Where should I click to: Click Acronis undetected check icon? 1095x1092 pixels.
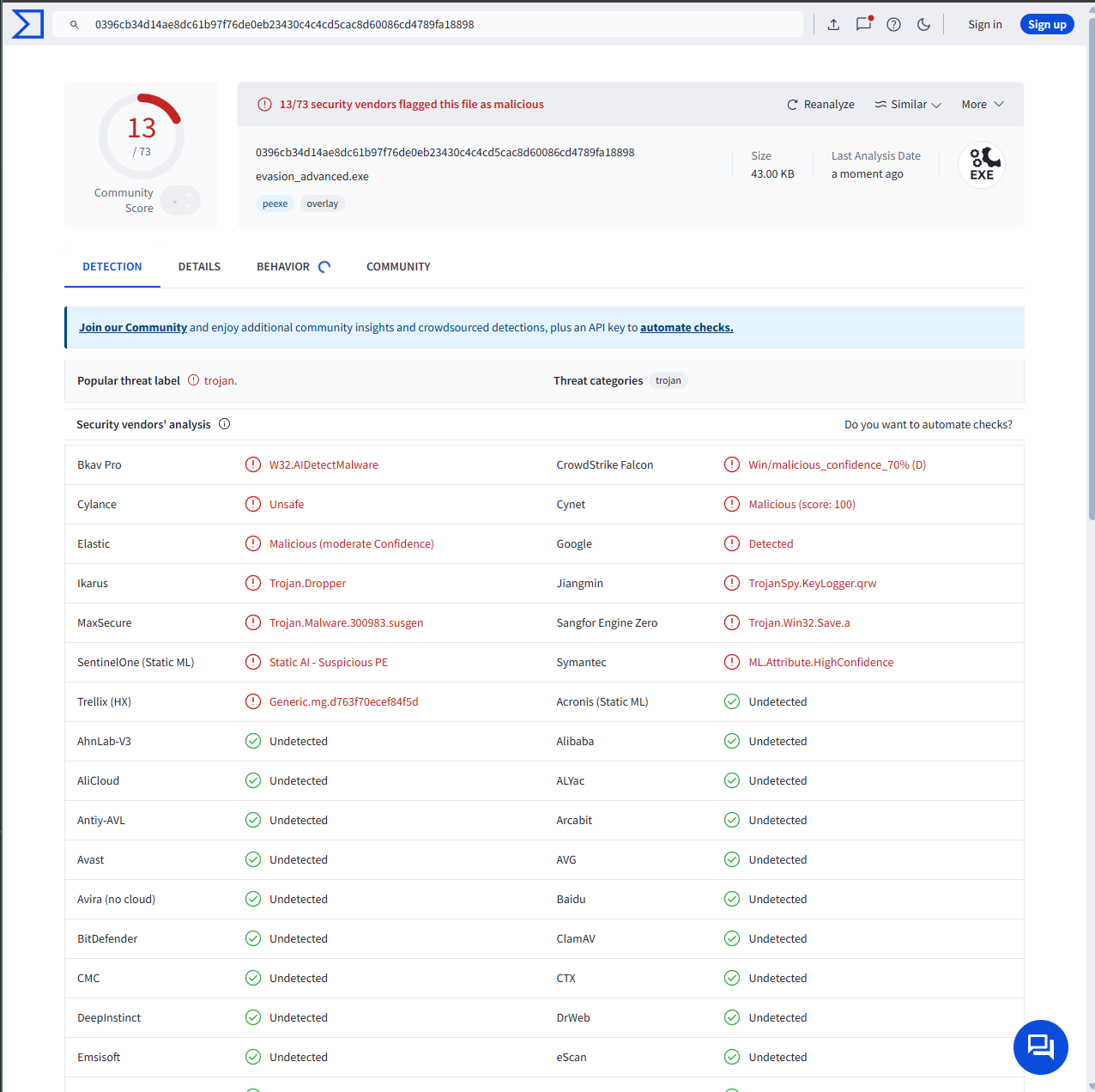tap(732, 701)
